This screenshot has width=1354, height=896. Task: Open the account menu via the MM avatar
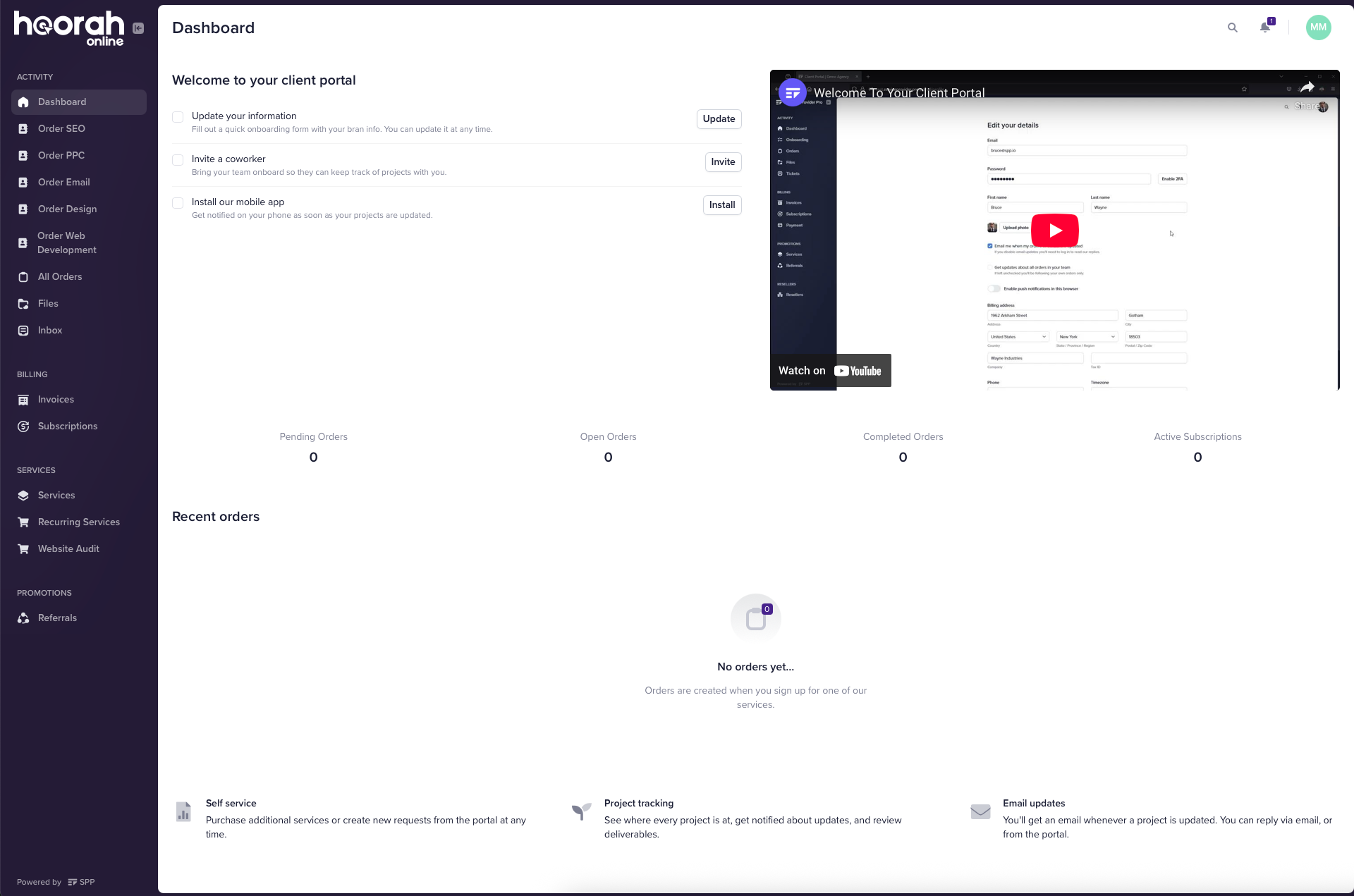1319,27
